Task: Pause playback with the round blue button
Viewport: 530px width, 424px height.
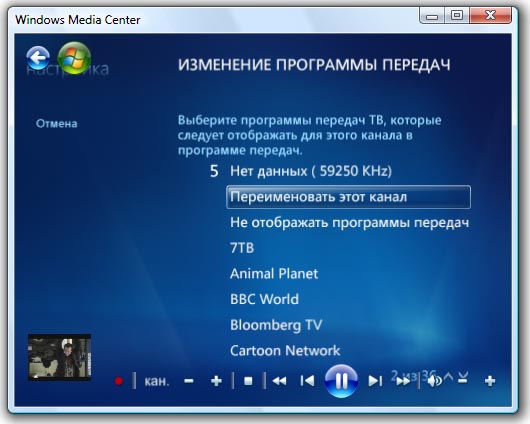Action: click(341, 381)
